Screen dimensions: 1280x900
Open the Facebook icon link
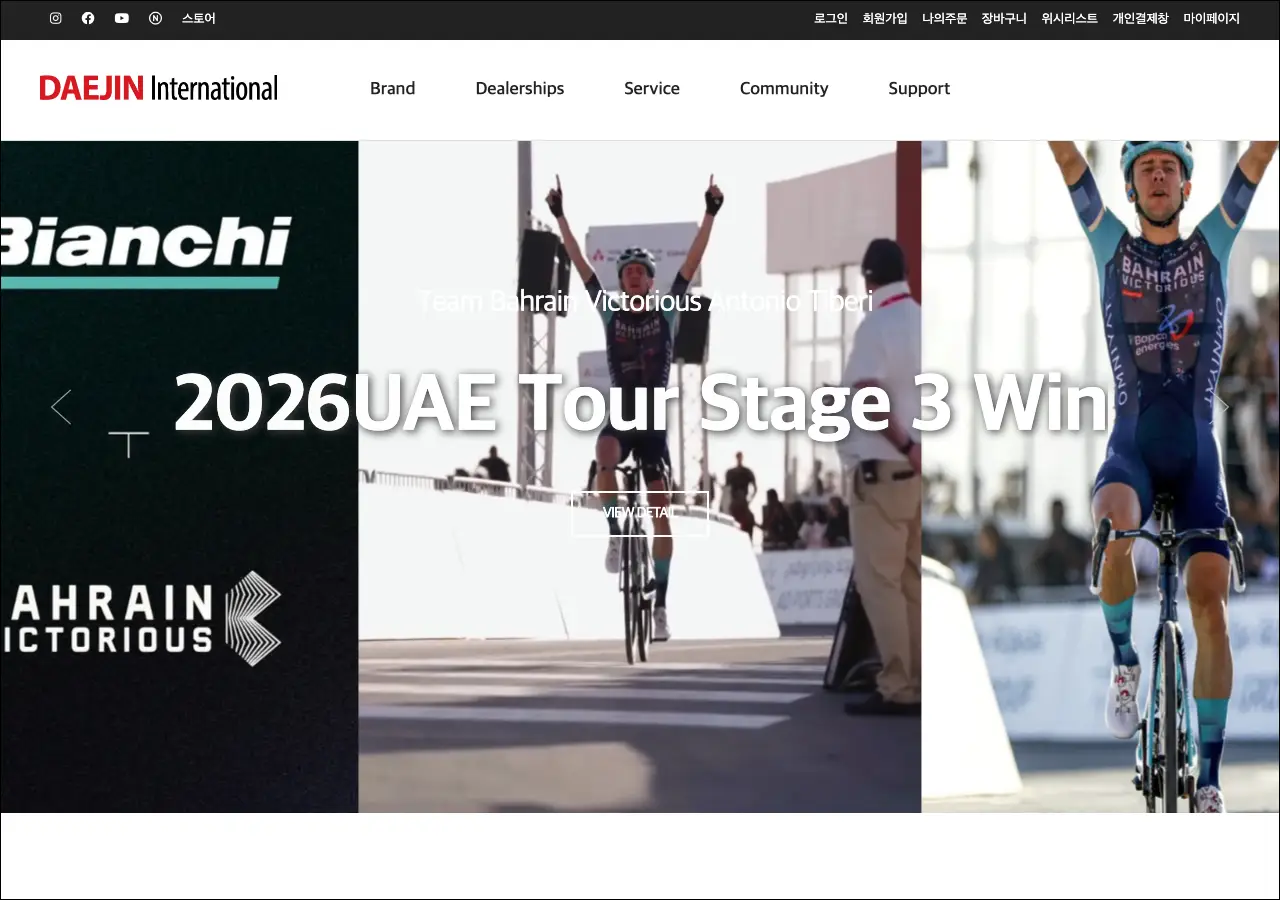(88, 18)
